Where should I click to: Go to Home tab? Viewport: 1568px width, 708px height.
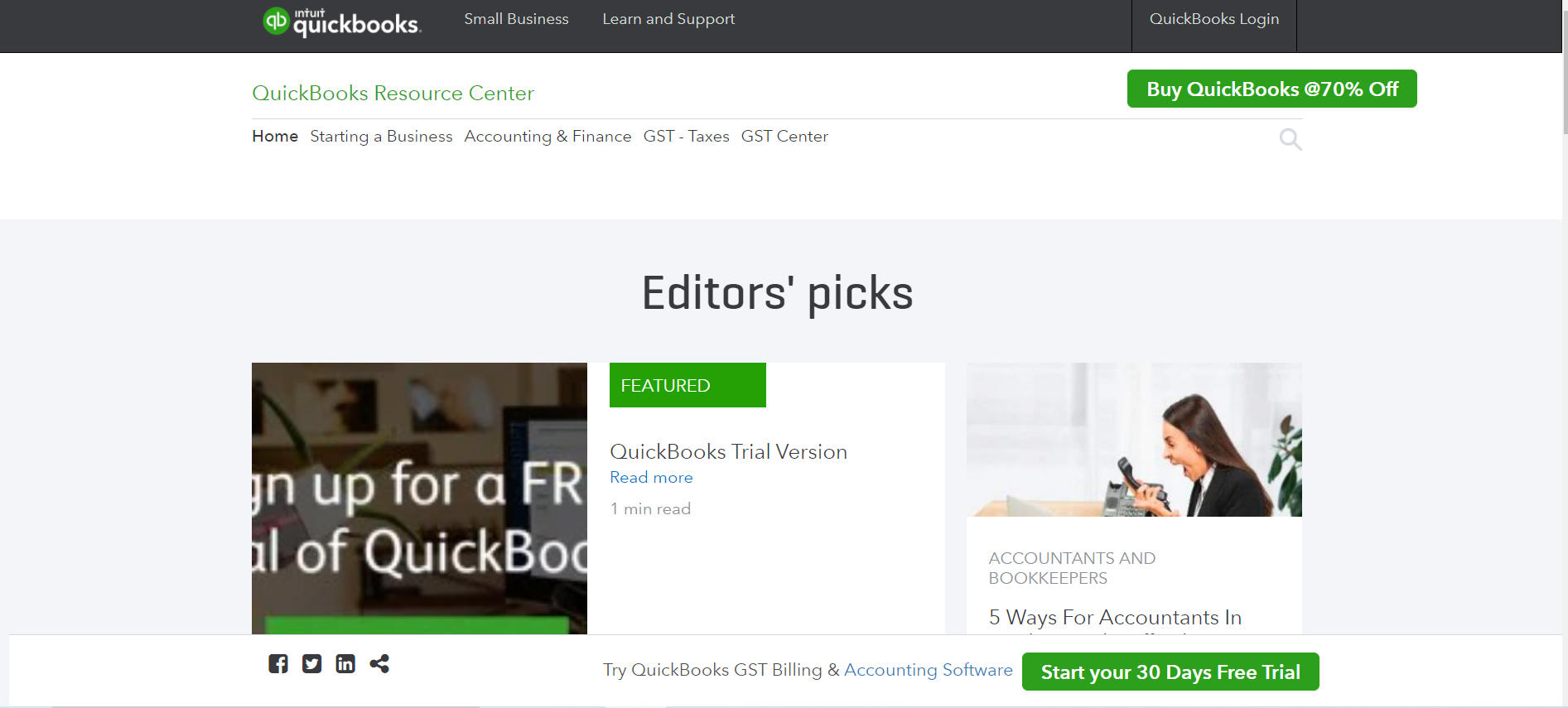tap(275, 136)
